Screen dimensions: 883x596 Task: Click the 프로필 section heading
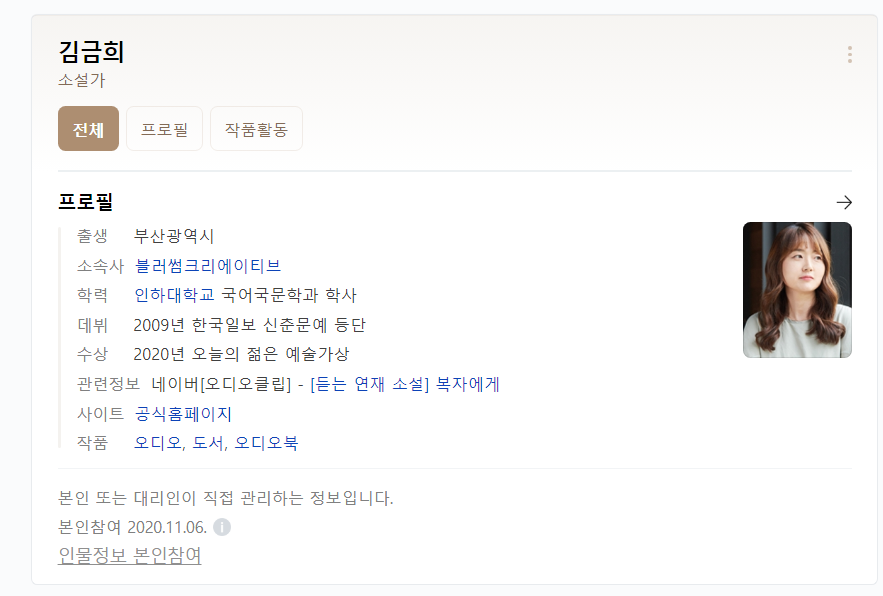click(x=86, y=202)
